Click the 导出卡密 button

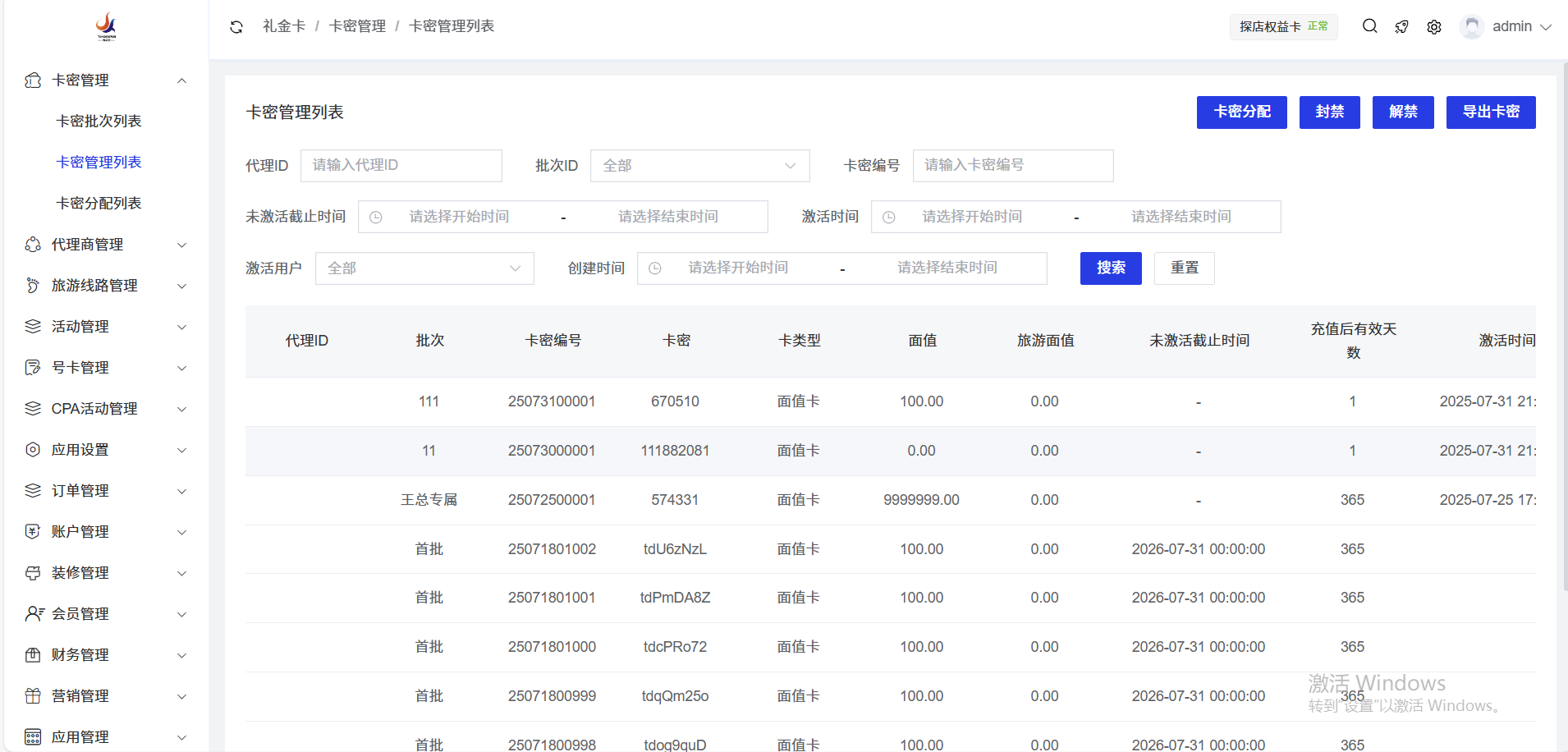coord(1490,112)
